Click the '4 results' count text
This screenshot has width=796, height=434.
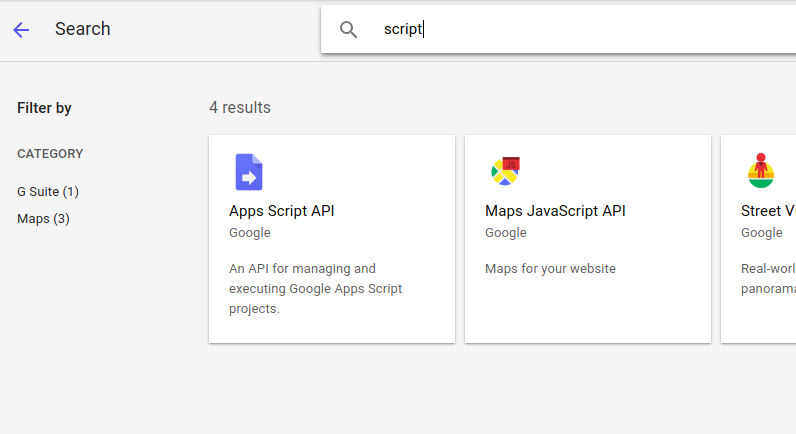pos(240,108)
